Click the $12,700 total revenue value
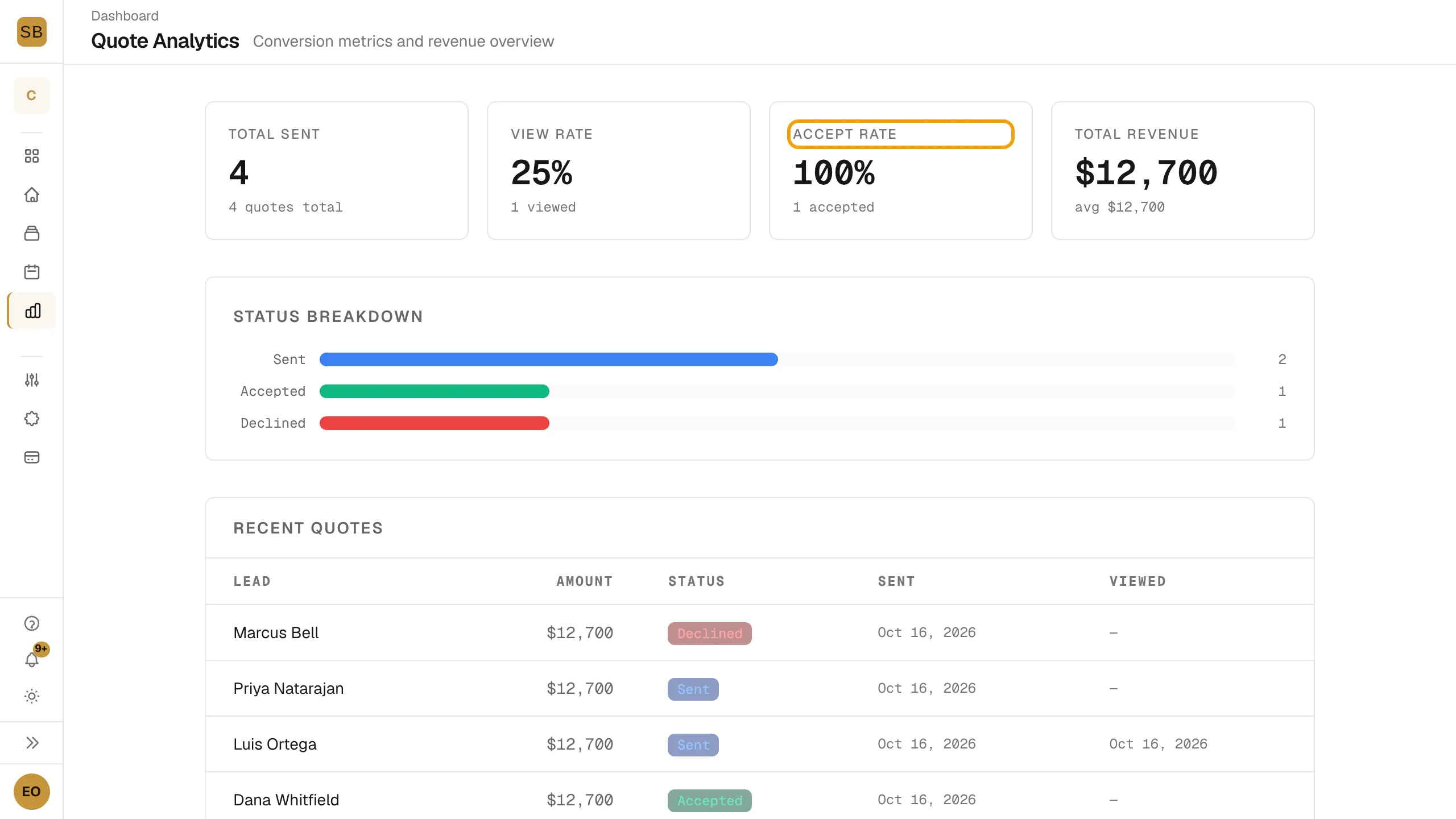The image size is (1456, 819). tap(1146, 172)
